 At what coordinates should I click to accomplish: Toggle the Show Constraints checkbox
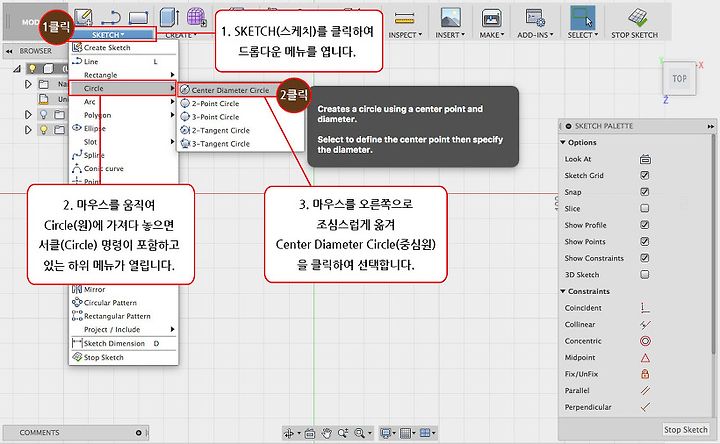(645, 258)
